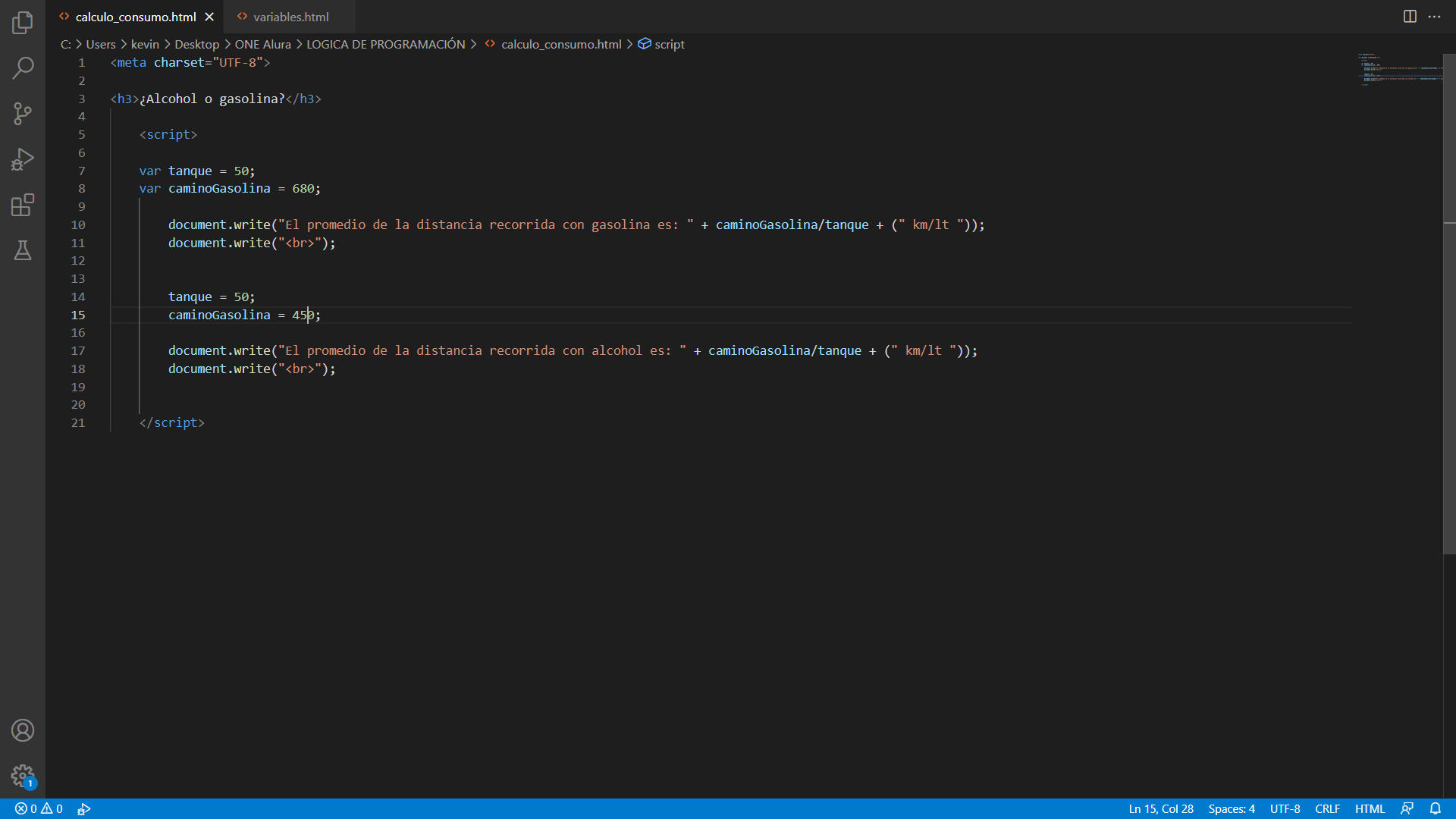
Task: Click the debug launch icon in status bar
Action: (x=84, y=808)
